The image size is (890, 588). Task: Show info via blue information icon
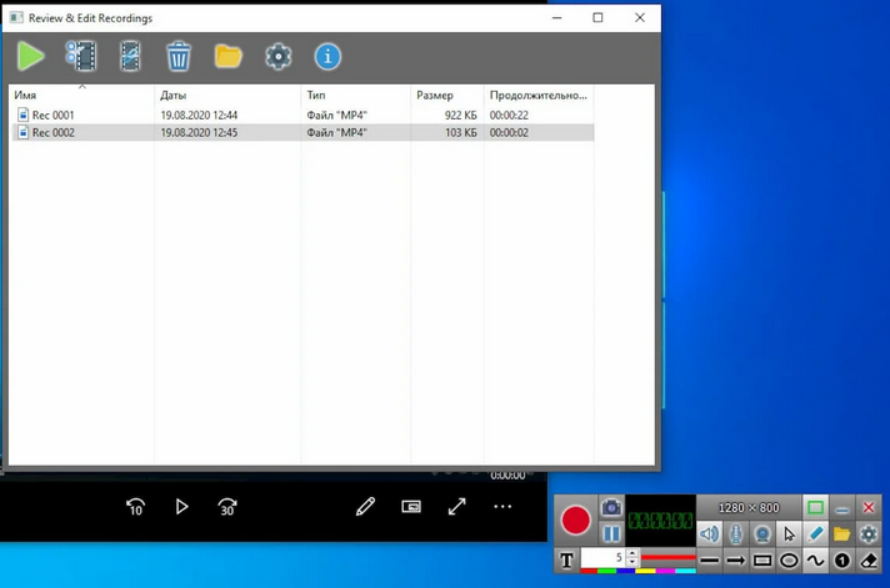coord(328,57)
